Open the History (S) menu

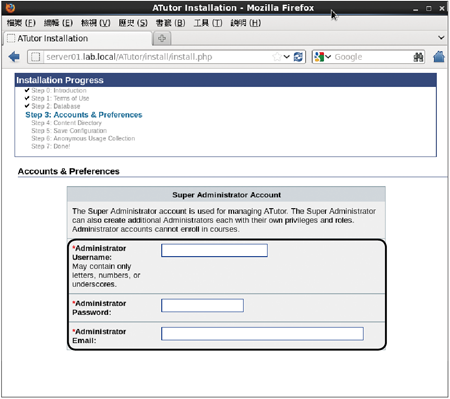pos(133,23)
